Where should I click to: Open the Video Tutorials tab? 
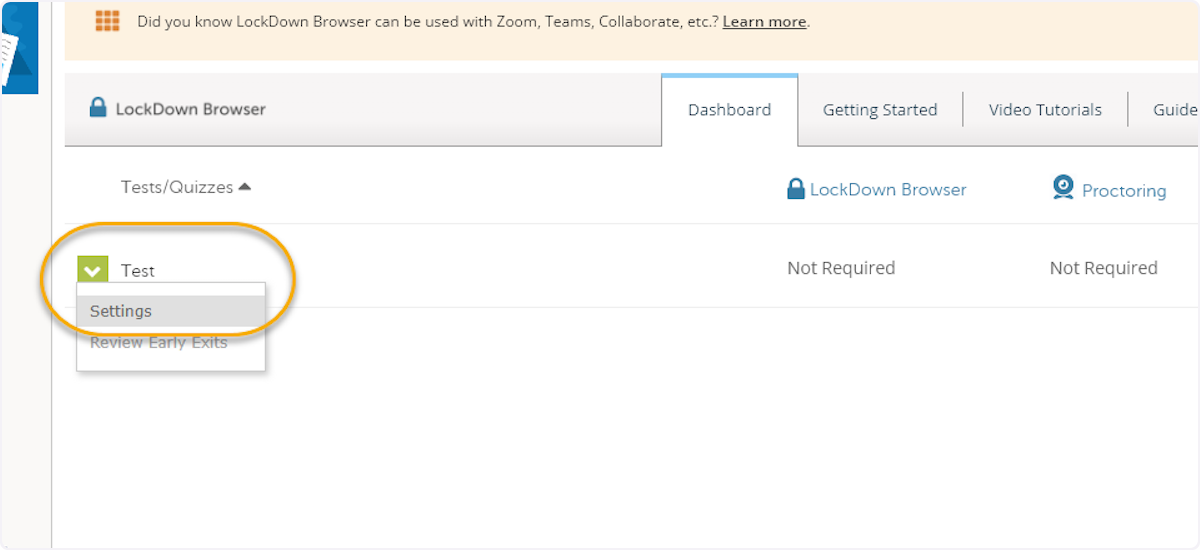coord(1045,110)
